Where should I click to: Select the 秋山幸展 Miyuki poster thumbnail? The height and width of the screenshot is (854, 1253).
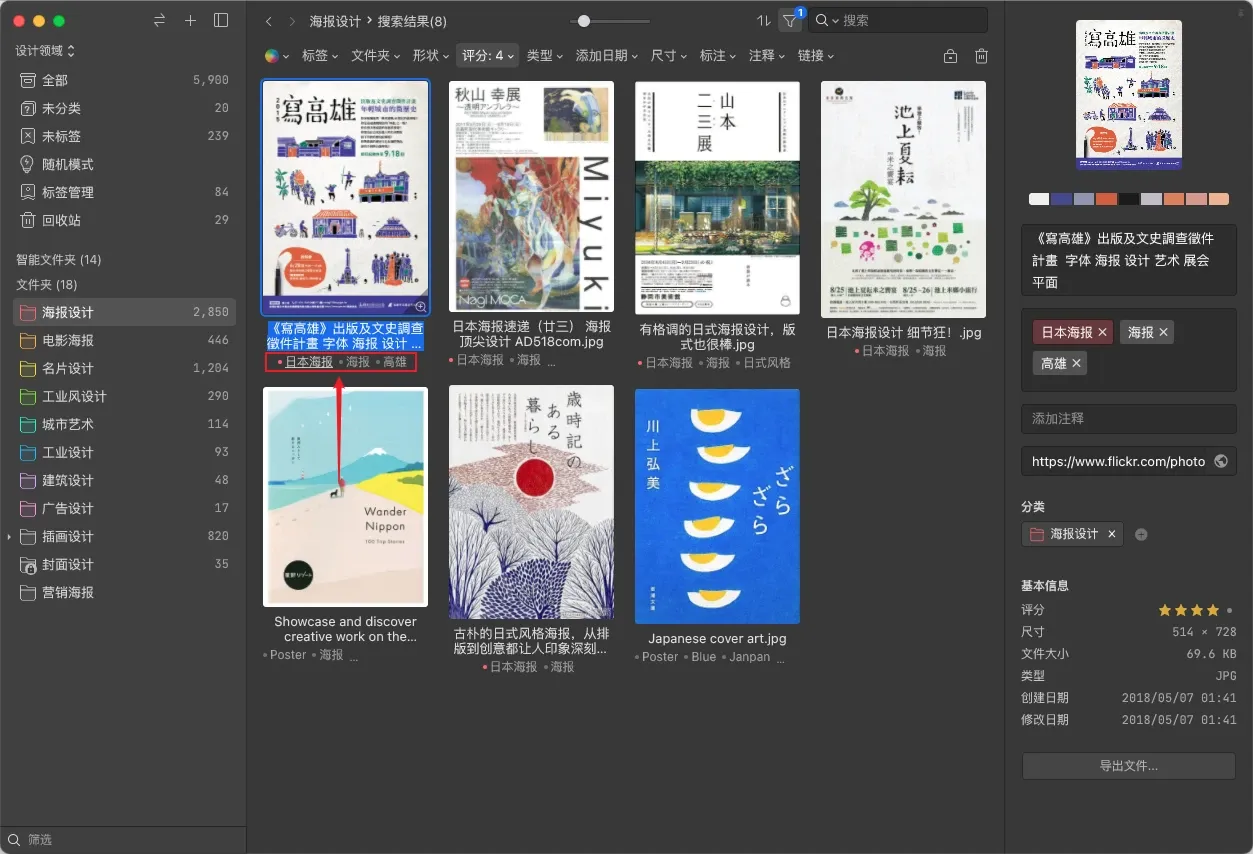pyautogui.click(x=531, y=198)
